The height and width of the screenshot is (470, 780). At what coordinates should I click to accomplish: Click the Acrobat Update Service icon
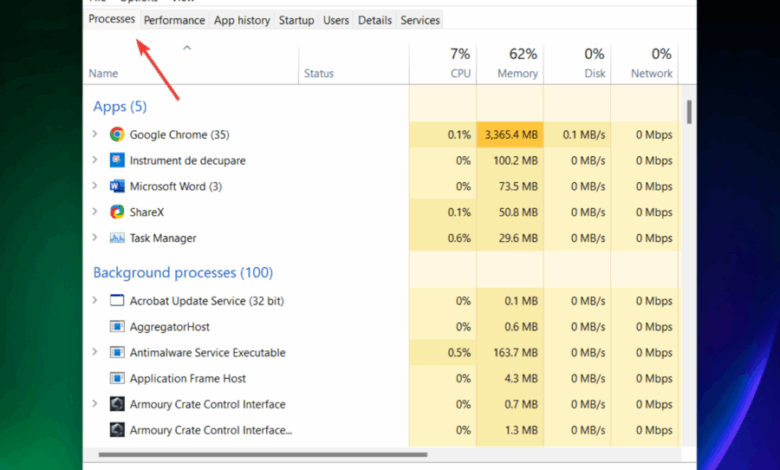[117, 300]
